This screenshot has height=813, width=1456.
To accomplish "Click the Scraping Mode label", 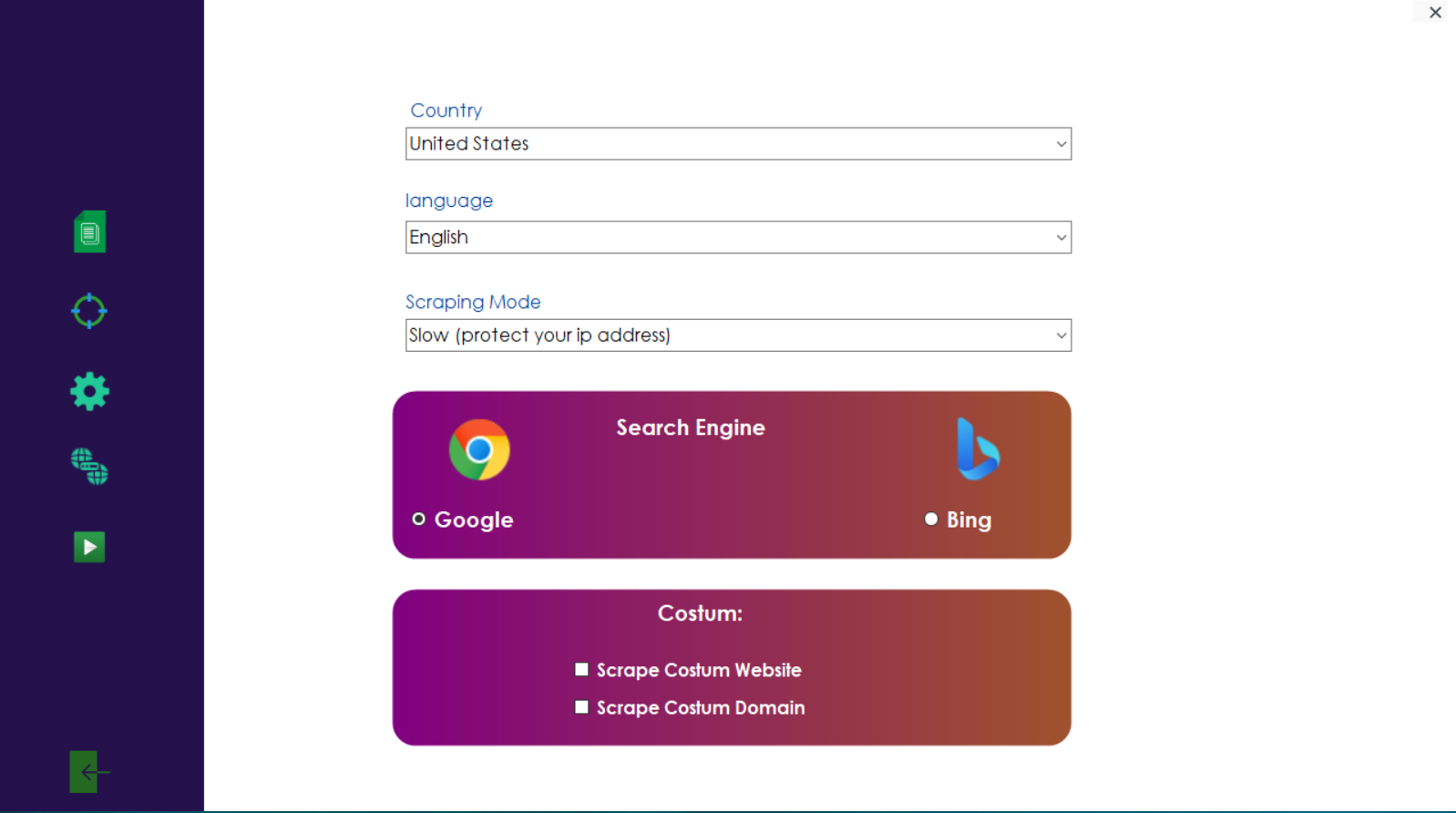I will click(473, 302).
